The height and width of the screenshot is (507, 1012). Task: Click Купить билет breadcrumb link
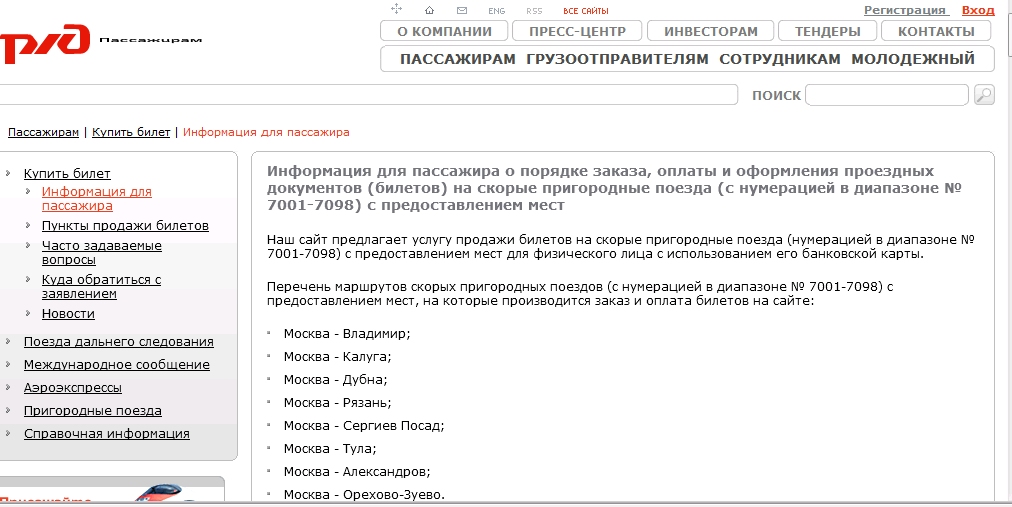(131, 132)
